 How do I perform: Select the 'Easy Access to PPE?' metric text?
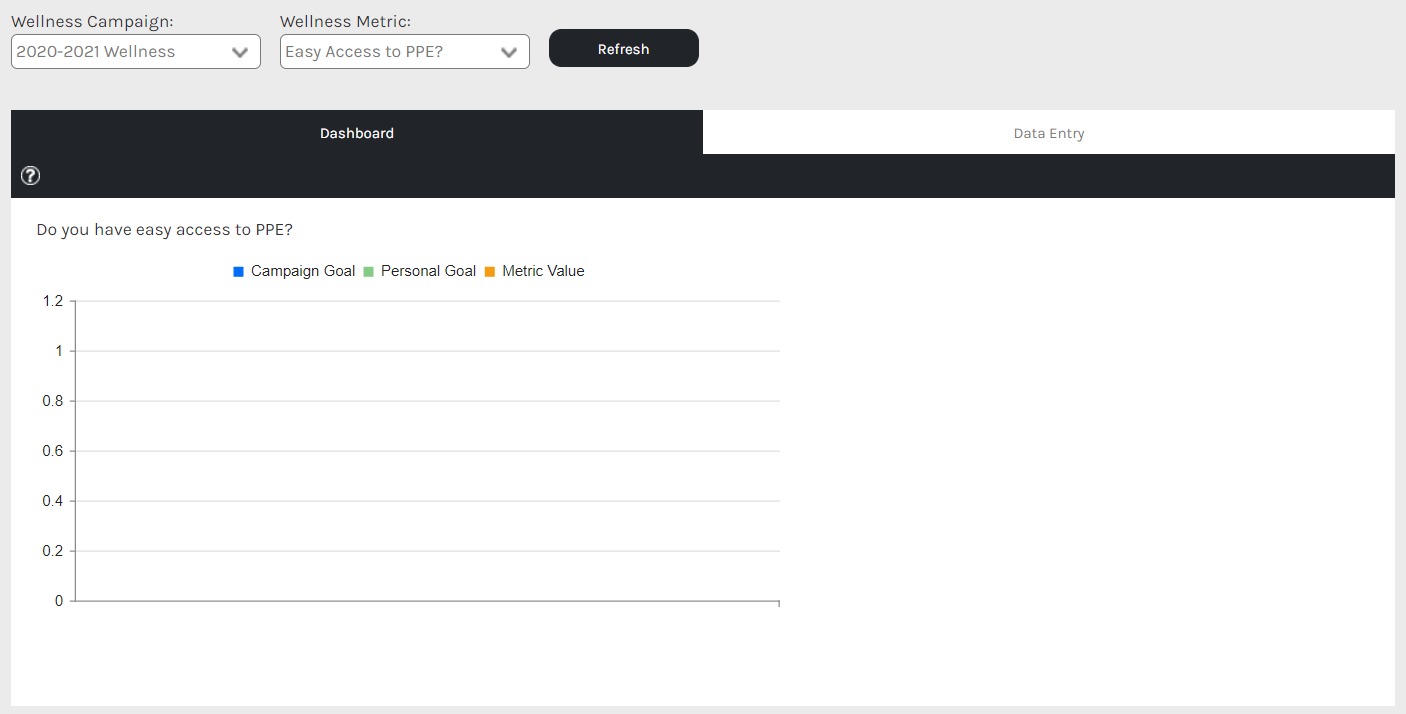coord(364,52)
